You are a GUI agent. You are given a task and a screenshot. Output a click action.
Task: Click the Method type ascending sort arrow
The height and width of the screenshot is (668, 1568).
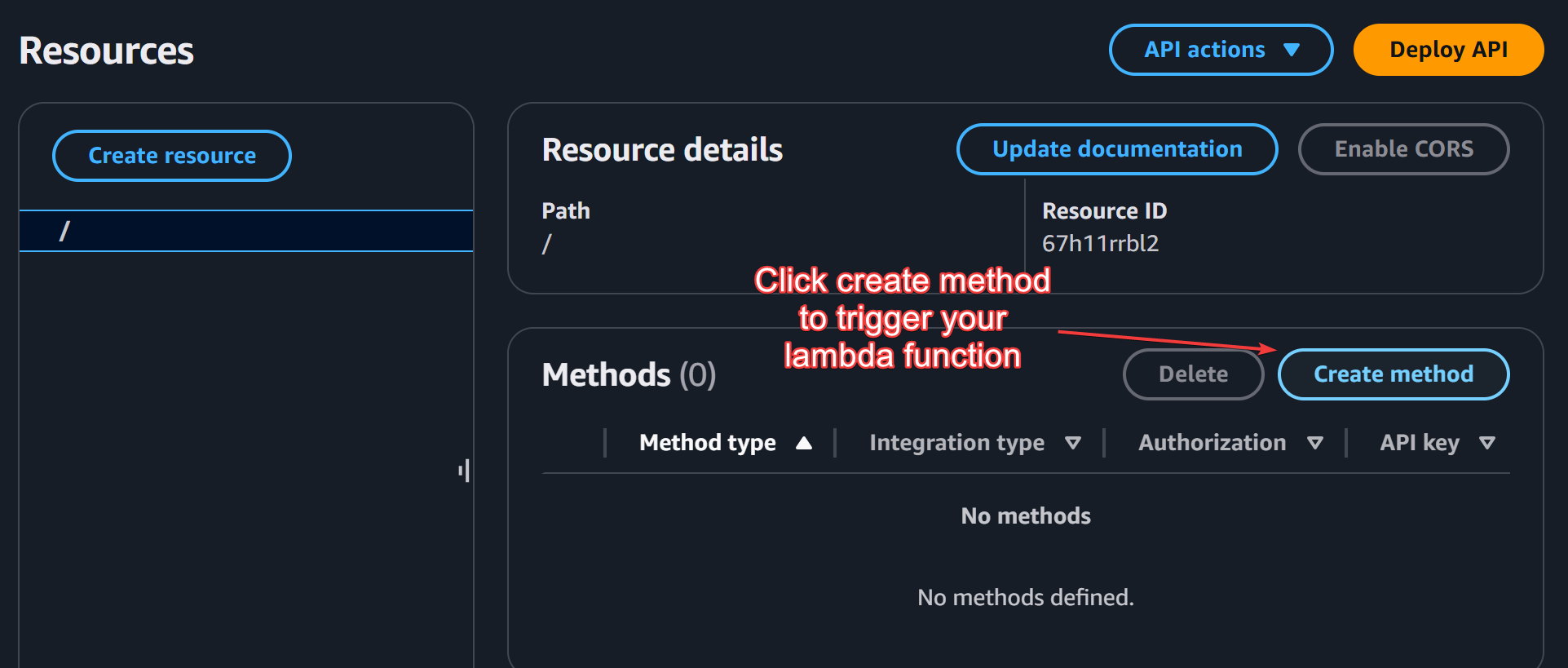click(804, 443)
